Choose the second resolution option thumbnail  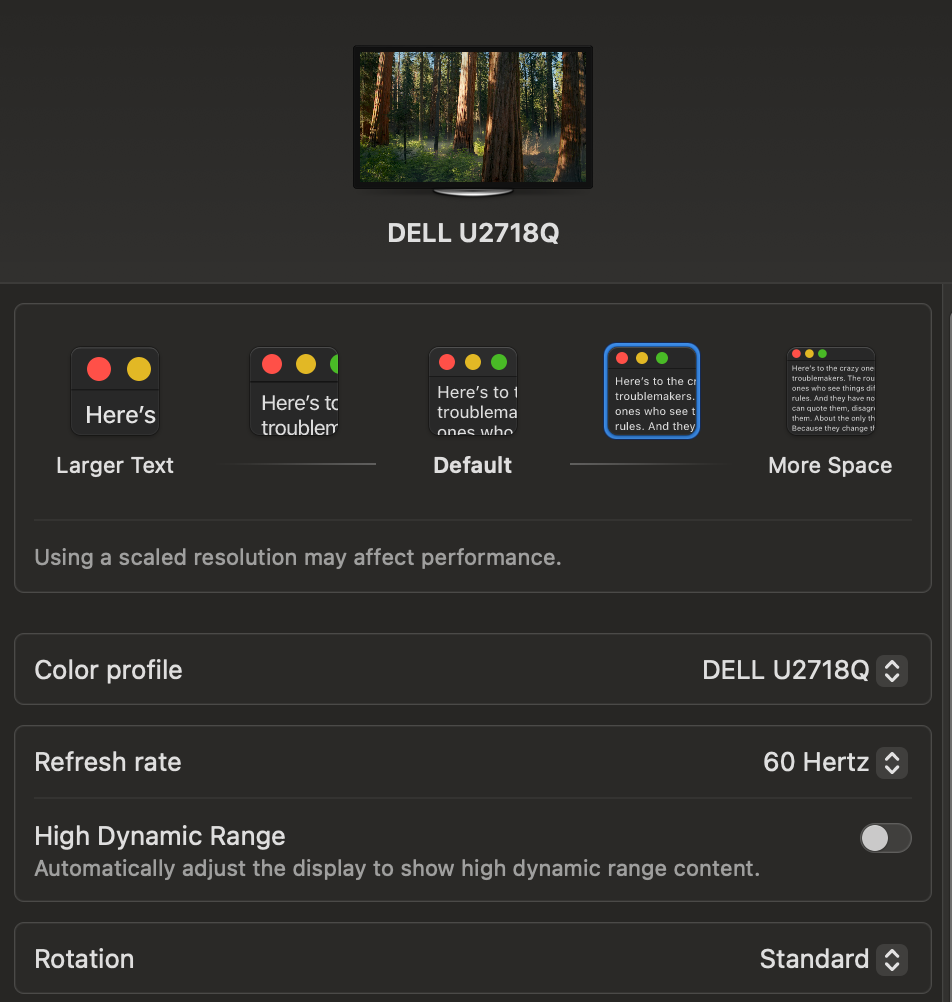(294, 391)
